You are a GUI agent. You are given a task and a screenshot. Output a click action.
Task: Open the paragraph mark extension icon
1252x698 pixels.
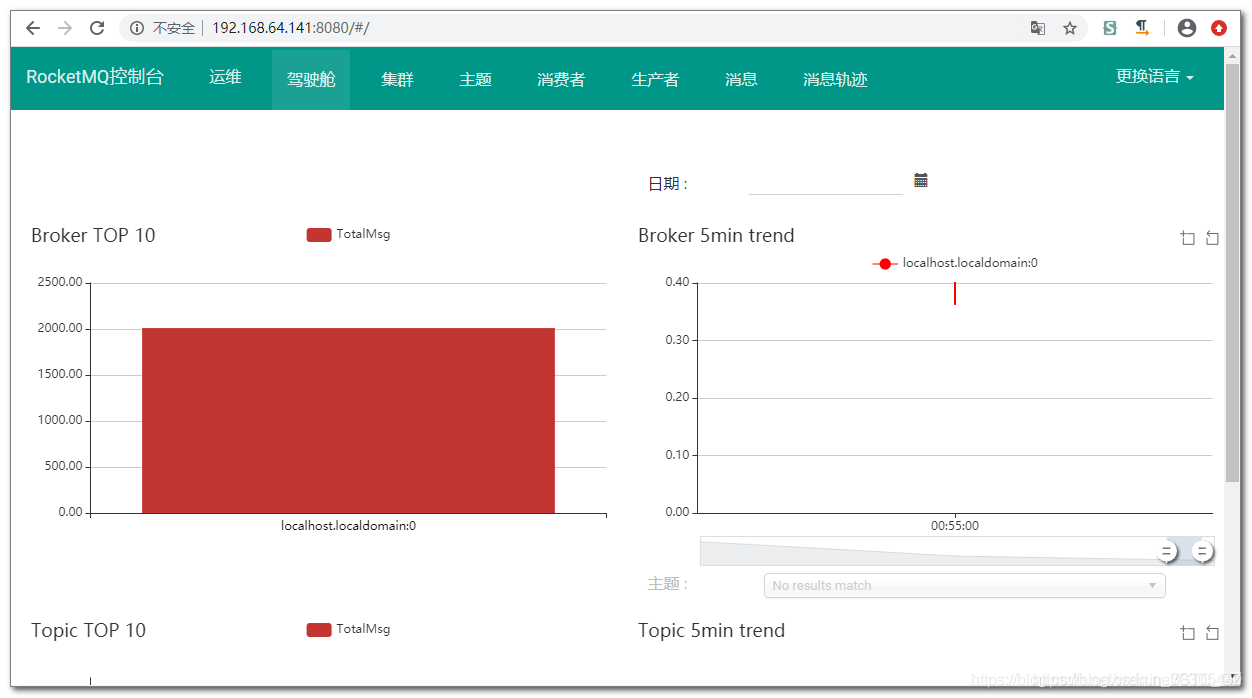1142,28
